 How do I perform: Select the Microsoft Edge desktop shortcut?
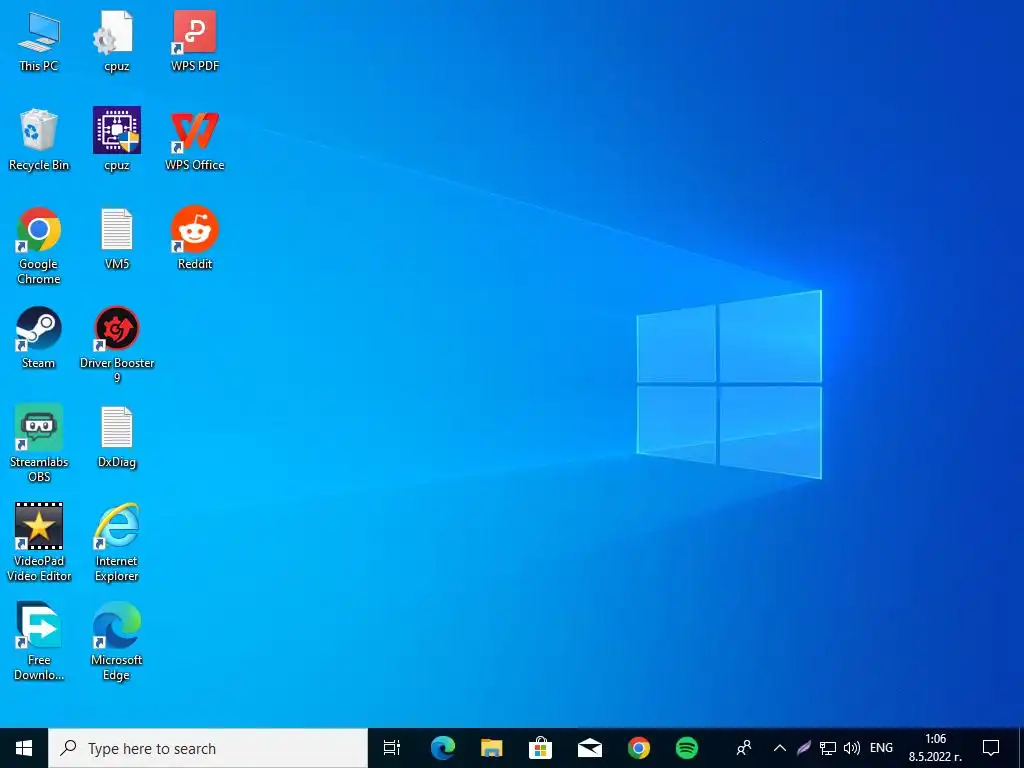click(116, 641)
